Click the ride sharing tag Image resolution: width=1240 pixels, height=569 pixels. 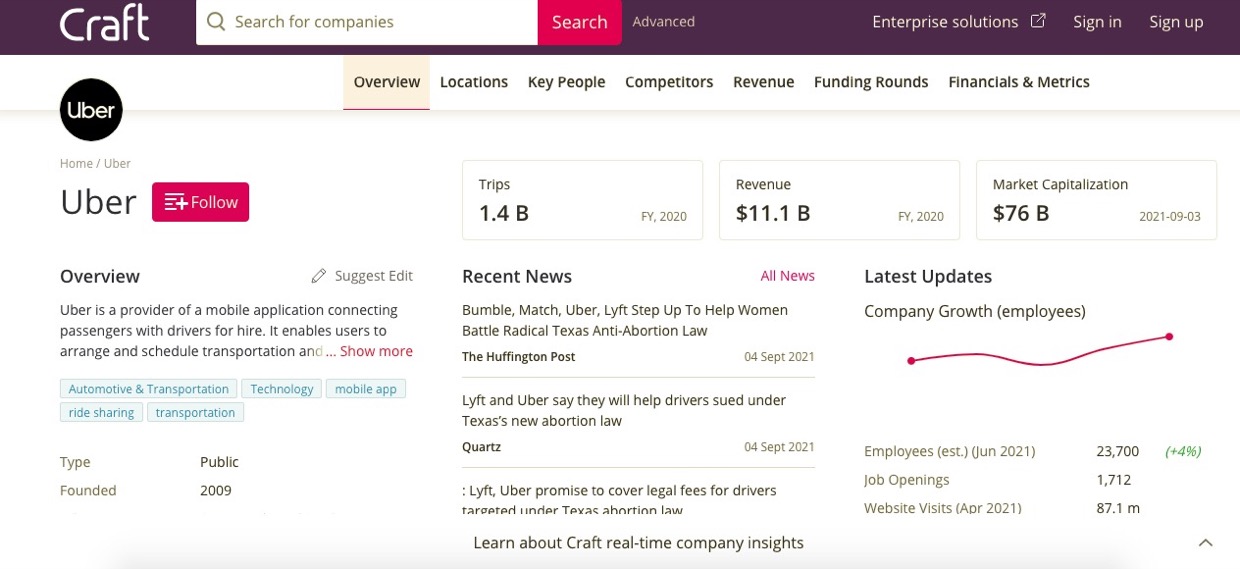click(102, 412)
